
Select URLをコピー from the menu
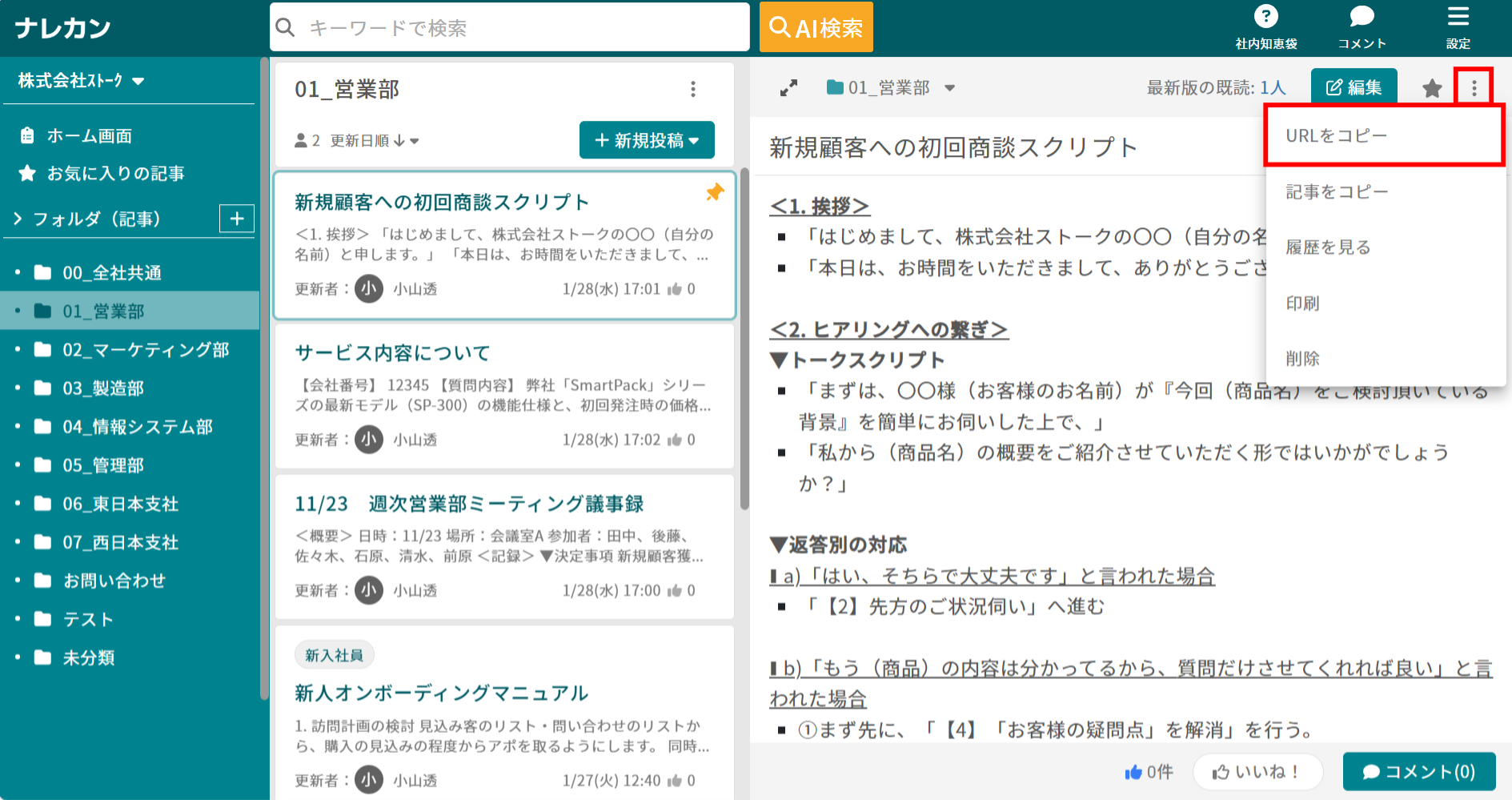[1336, 135]
